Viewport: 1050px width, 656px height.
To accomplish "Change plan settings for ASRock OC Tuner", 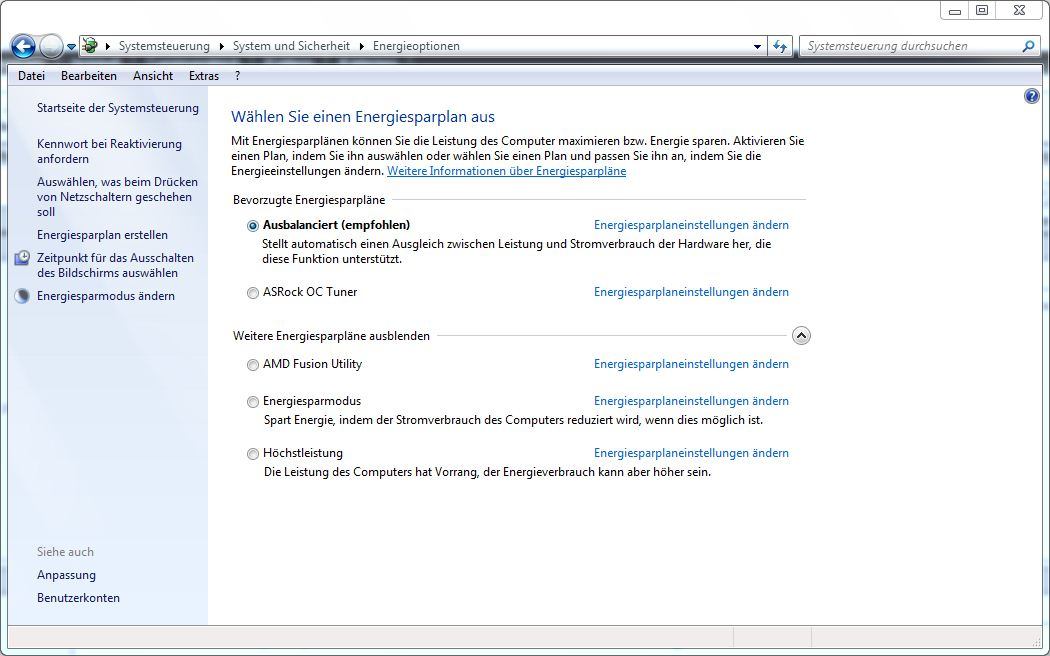I will pyautogui.click(x=691, y=292).
